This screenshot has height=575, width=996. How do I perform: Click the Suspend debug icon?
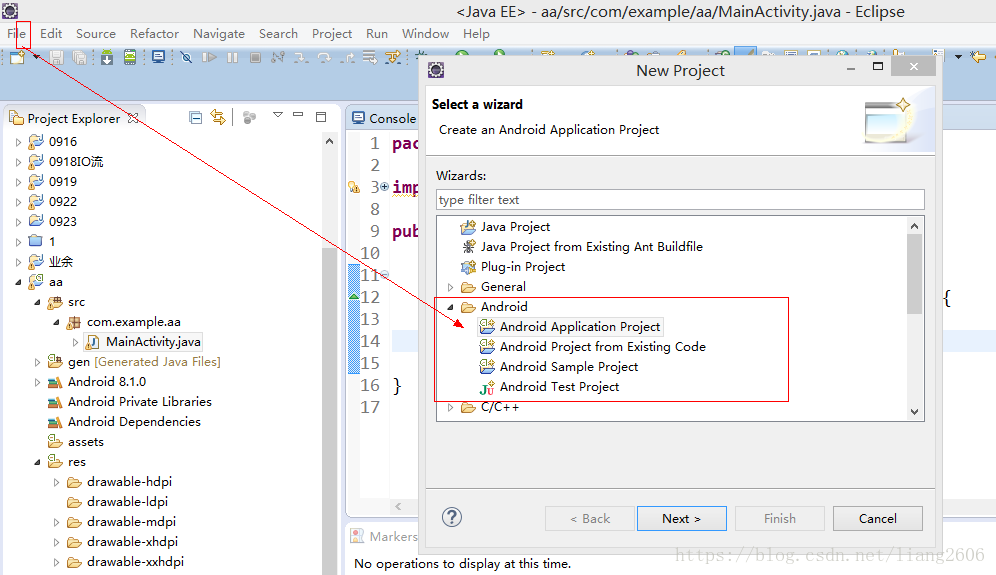tap(232, 58)
